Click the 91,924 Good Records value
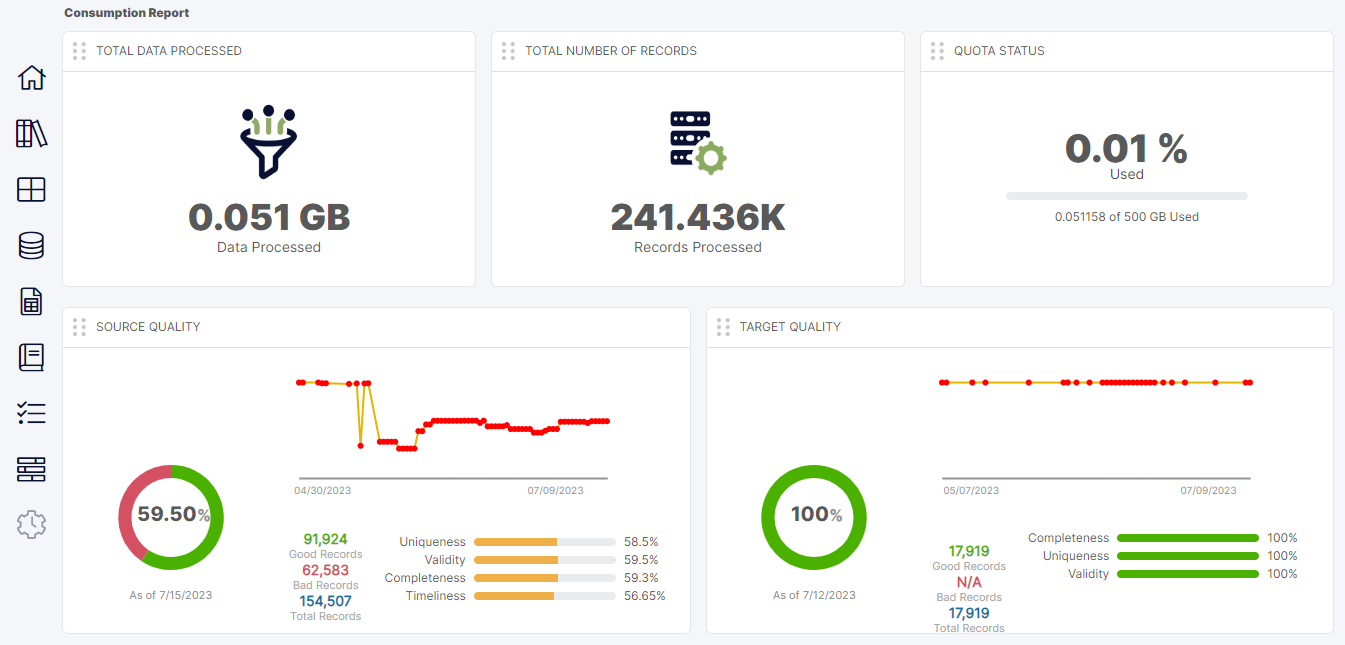This screenshot has width=1345, height=645. [x=325, y=539]
